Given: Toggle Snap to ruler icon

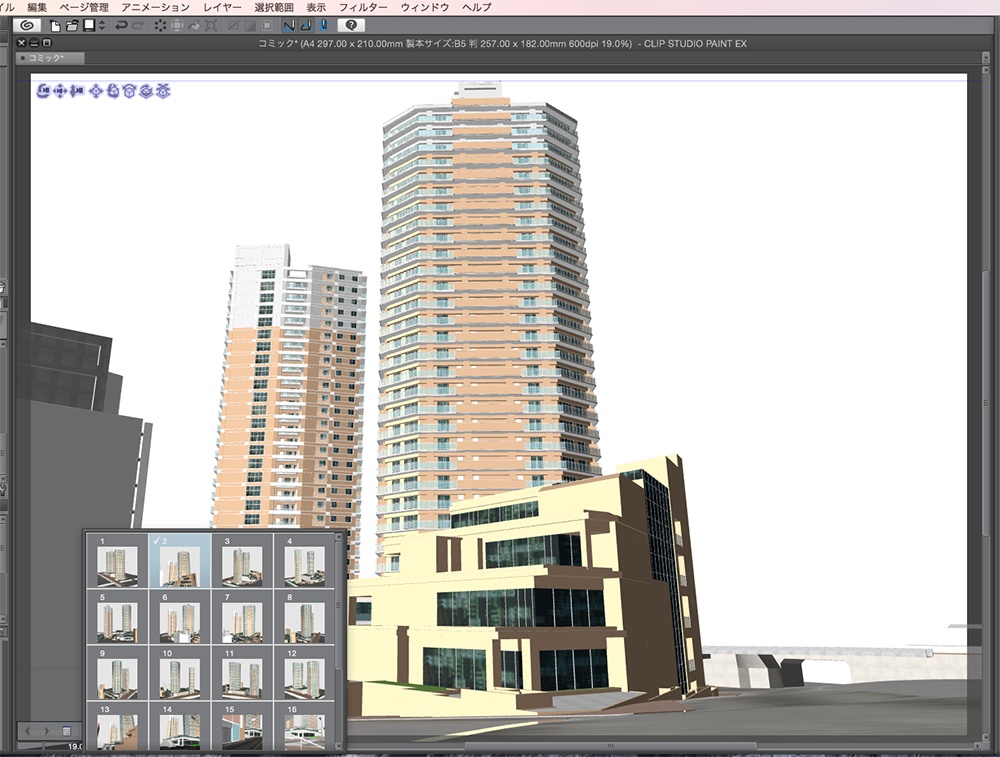Looking at the screenshot, I should (289, 26).
